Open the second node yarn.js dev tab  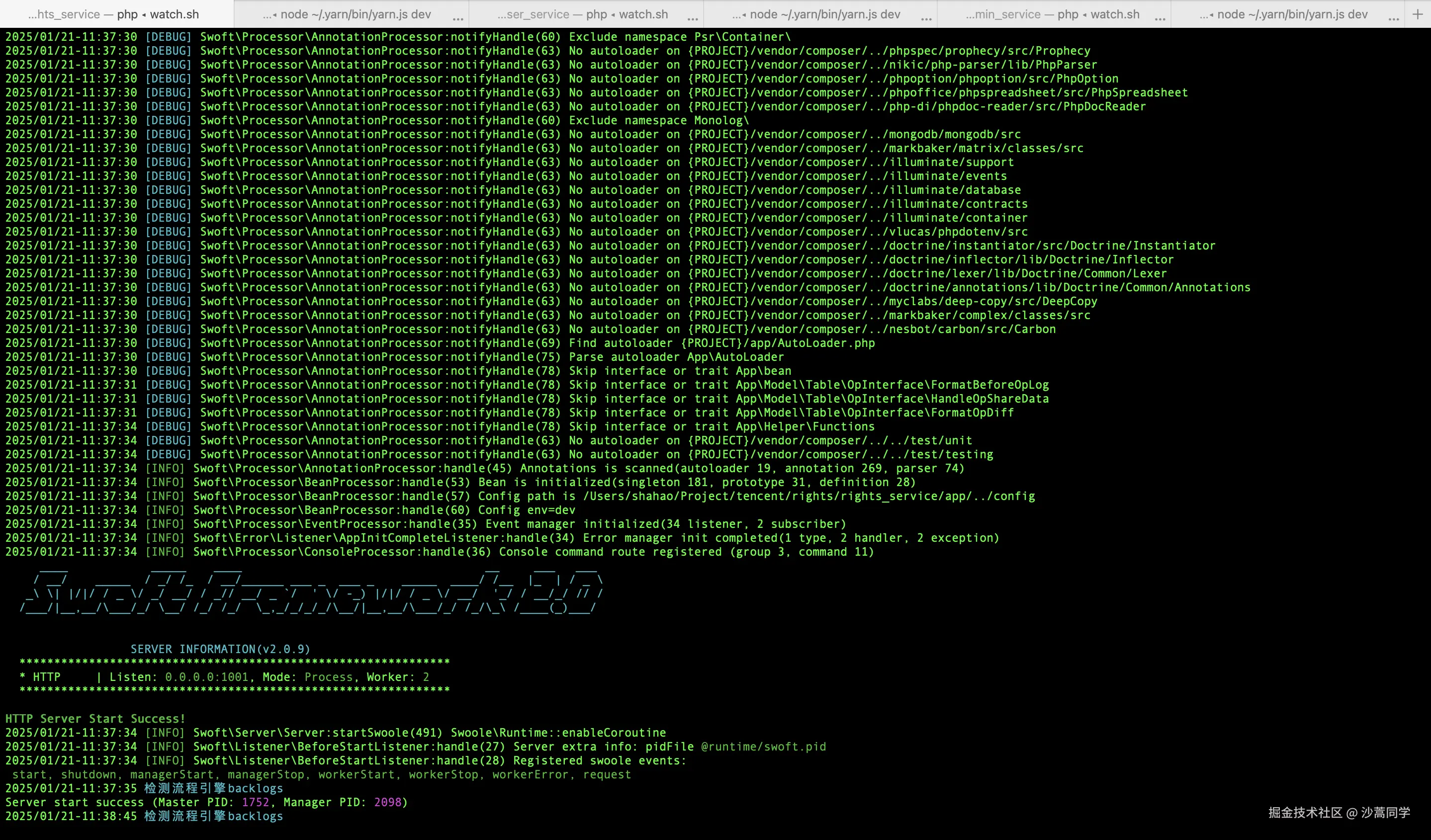[816, 14]
